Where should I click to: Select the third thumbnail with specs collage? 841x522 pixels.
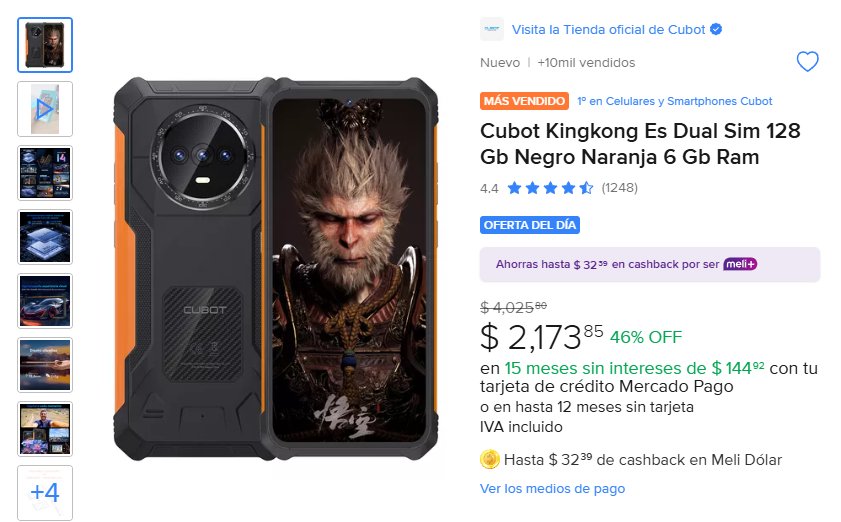coord(45,172)
